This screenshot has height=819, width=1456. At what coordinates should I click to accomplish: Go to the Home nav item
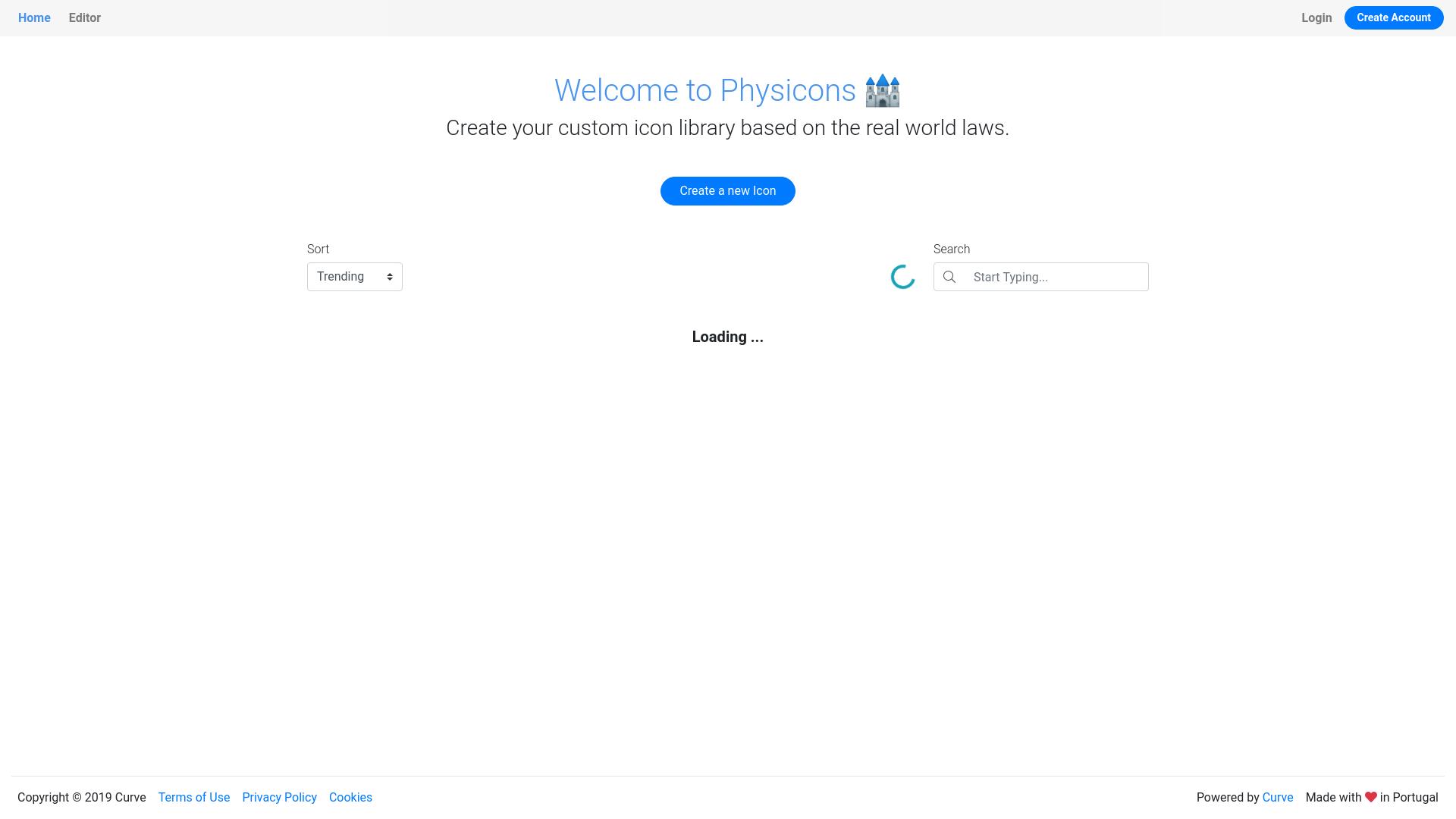34,17
